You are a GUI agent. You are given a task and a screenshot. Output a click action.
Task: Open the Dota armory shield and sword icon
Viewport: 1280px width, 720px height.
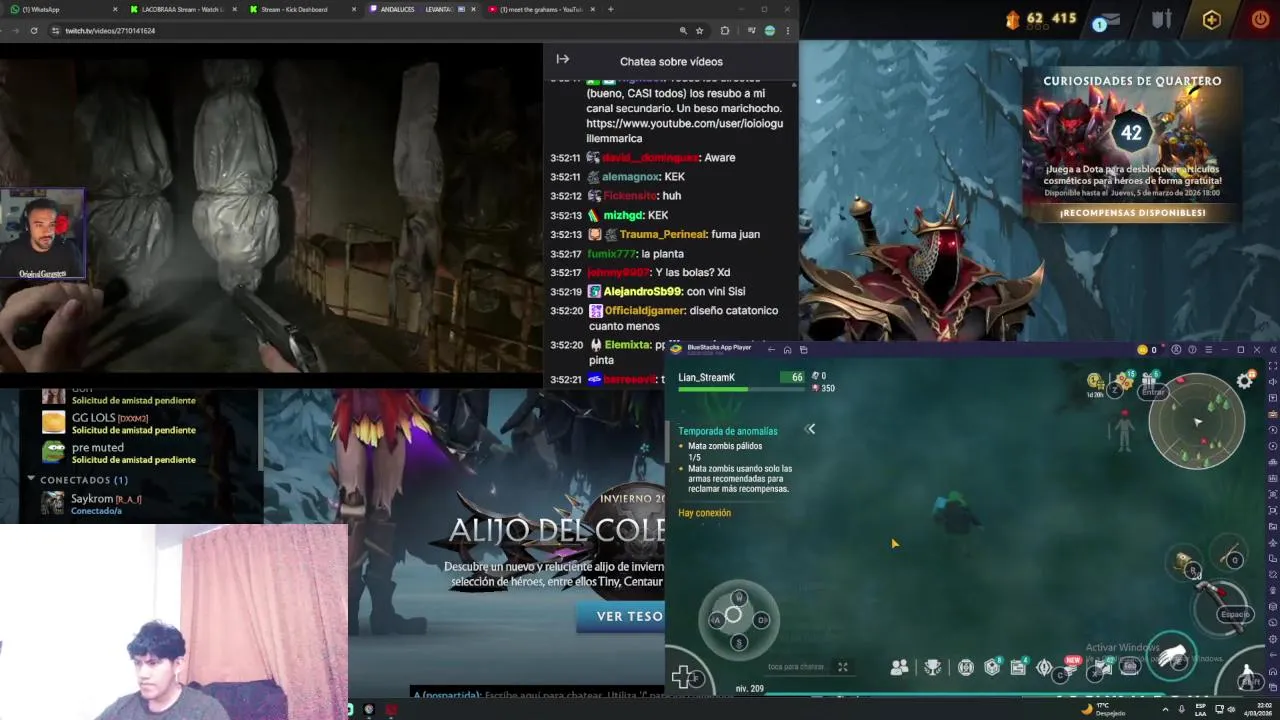point(1161,19)
